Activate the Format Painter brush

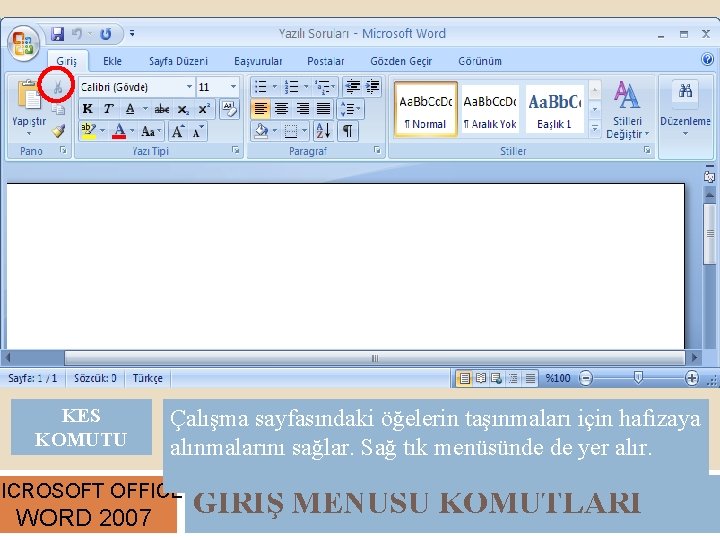tap(58, 131)
